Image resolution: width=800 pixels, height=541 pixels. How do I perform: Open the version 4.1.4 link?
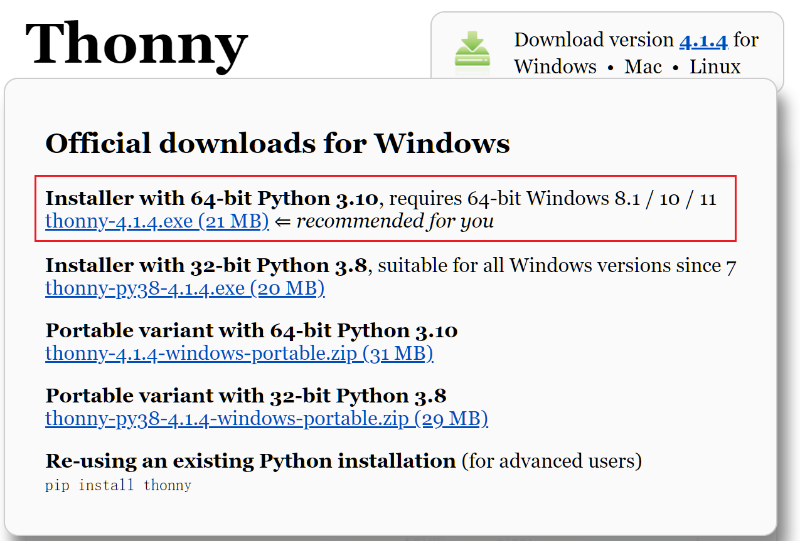pyautogui.click(x=703, y=40)
